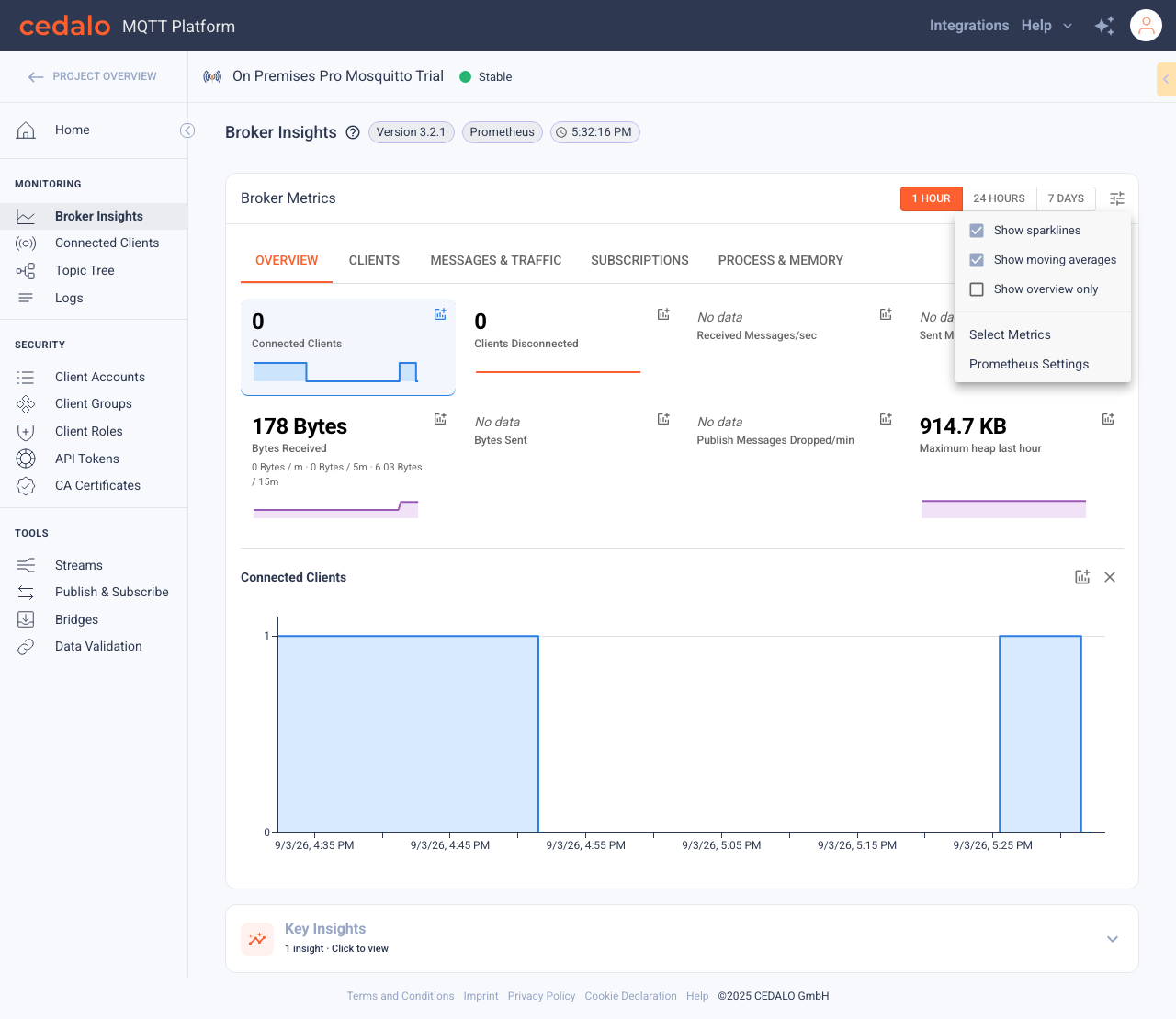Add chart for Maximum heap last hour
Viewport: 1176px width, 1019px height.
click(x=1108, y=419)
